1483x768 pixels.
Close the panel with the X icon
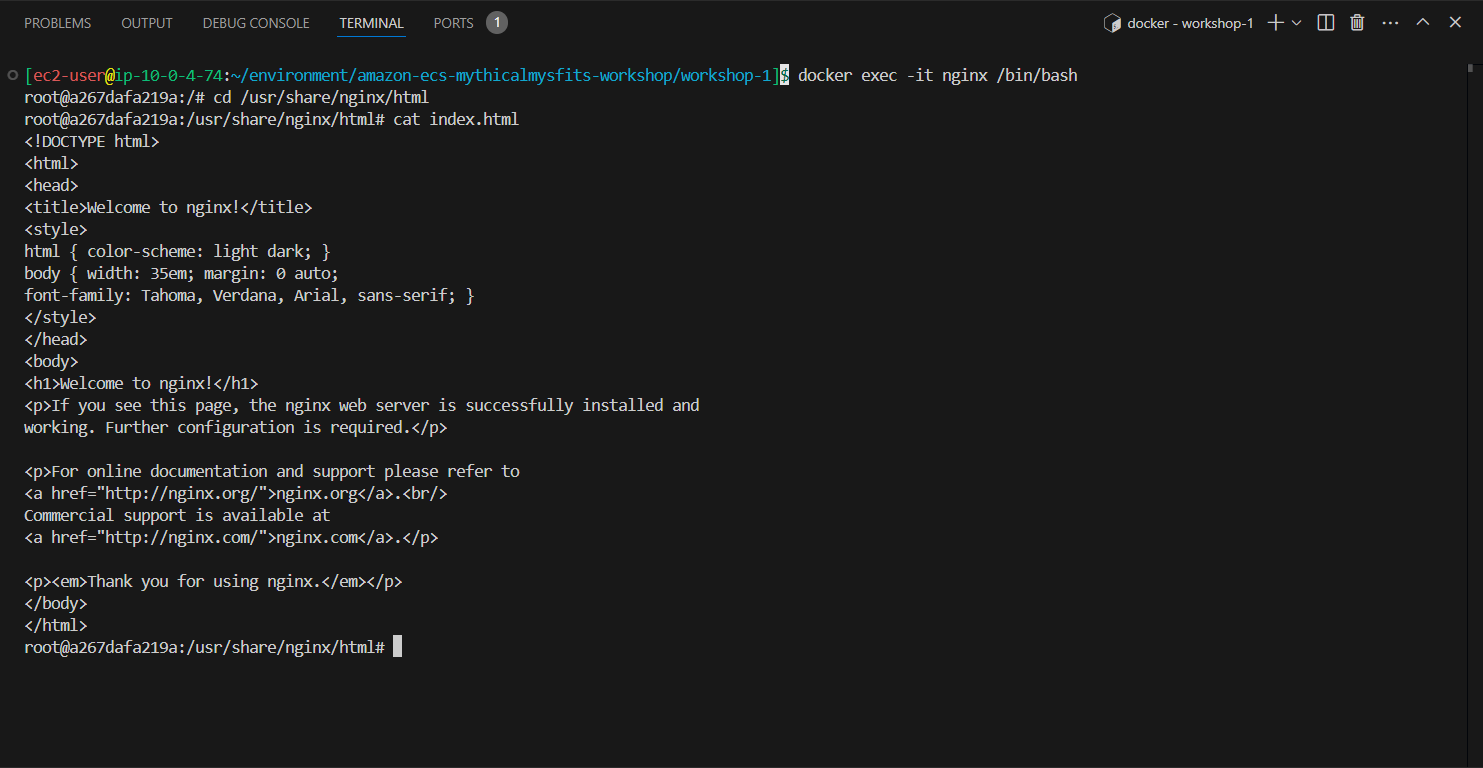tap(1455, 22)
